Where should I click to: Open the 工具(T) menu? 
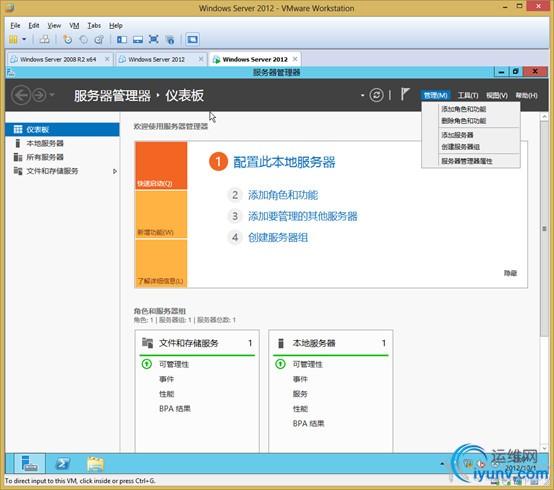point(468,95)
